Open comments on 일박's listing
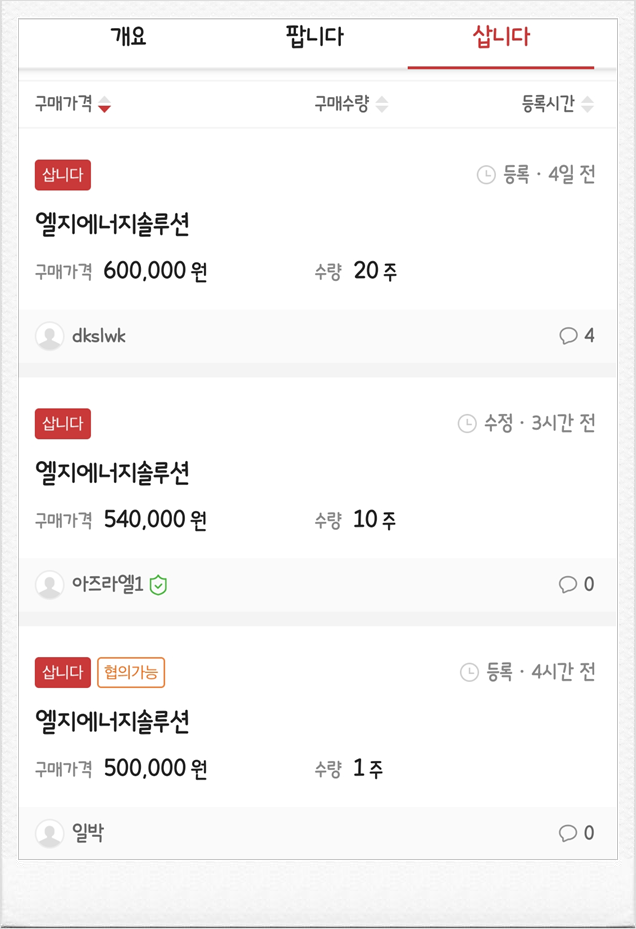The image size is (636, 929). click(x=576, y=834)
